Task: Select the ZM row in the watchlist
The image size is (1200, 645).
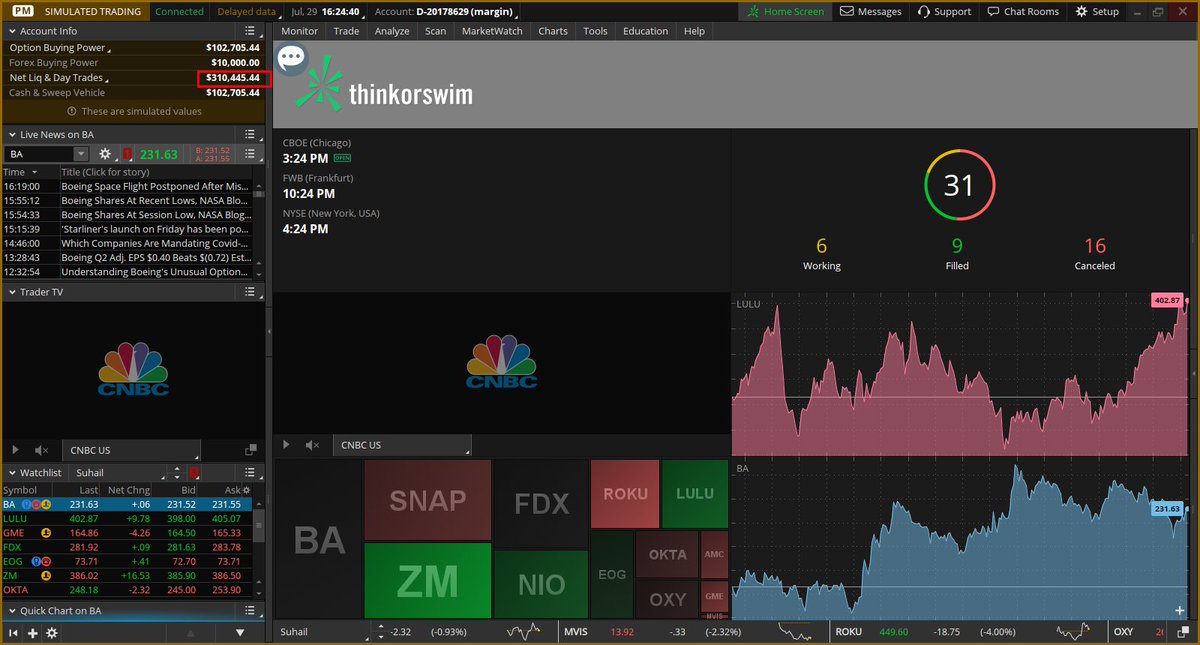Action: point(125,576)
